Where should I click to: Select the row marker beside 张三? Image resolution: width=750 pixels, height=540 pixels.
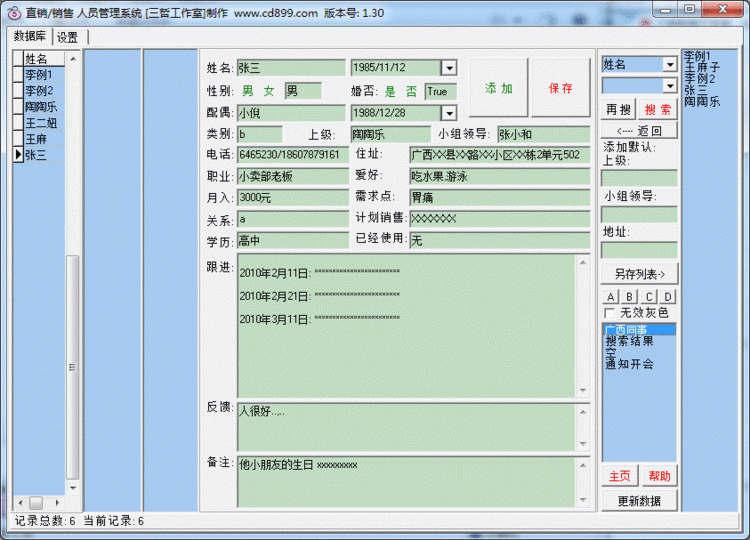18,155
